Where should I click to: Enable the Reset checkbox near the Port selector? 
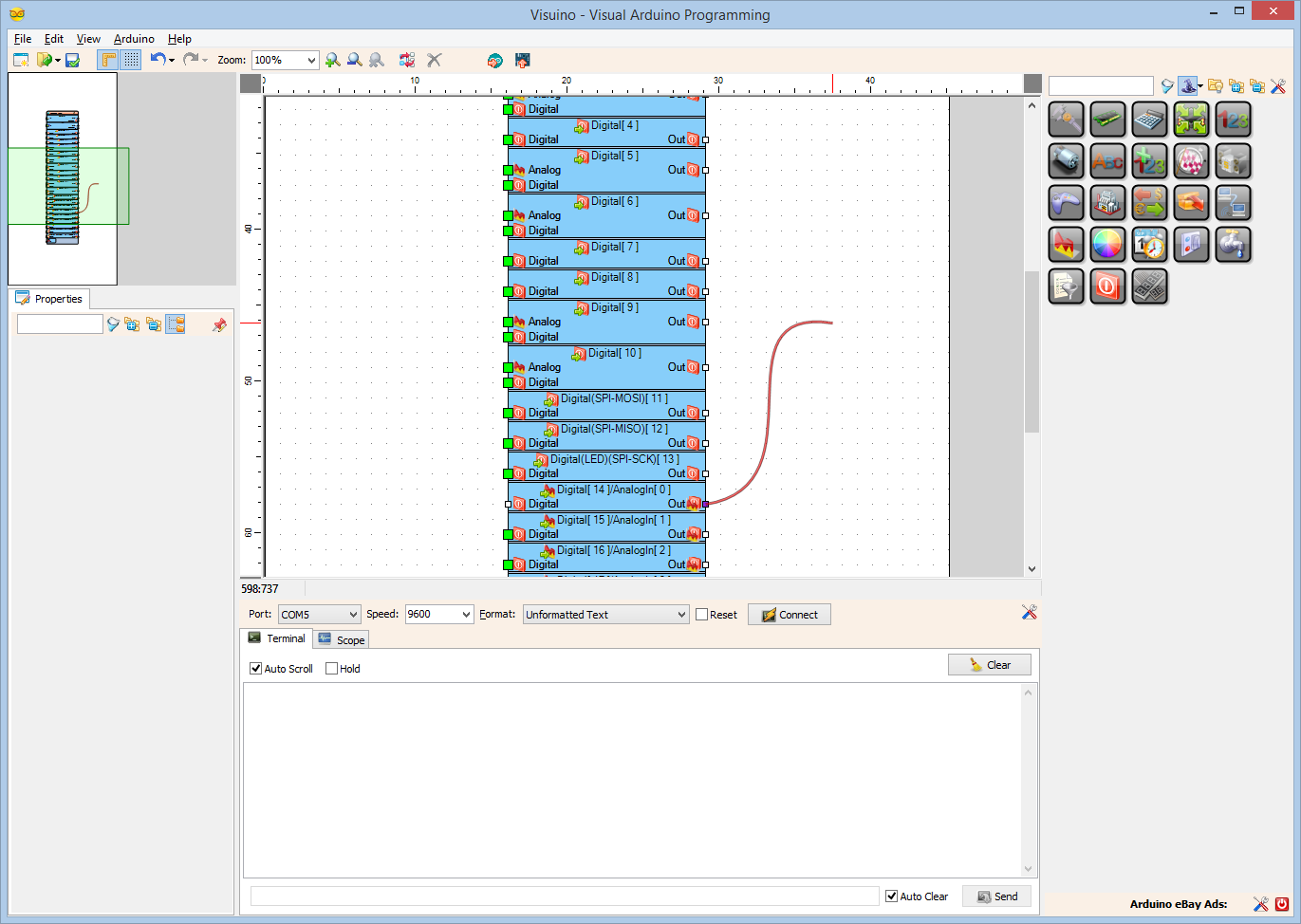tap(701, 614)
